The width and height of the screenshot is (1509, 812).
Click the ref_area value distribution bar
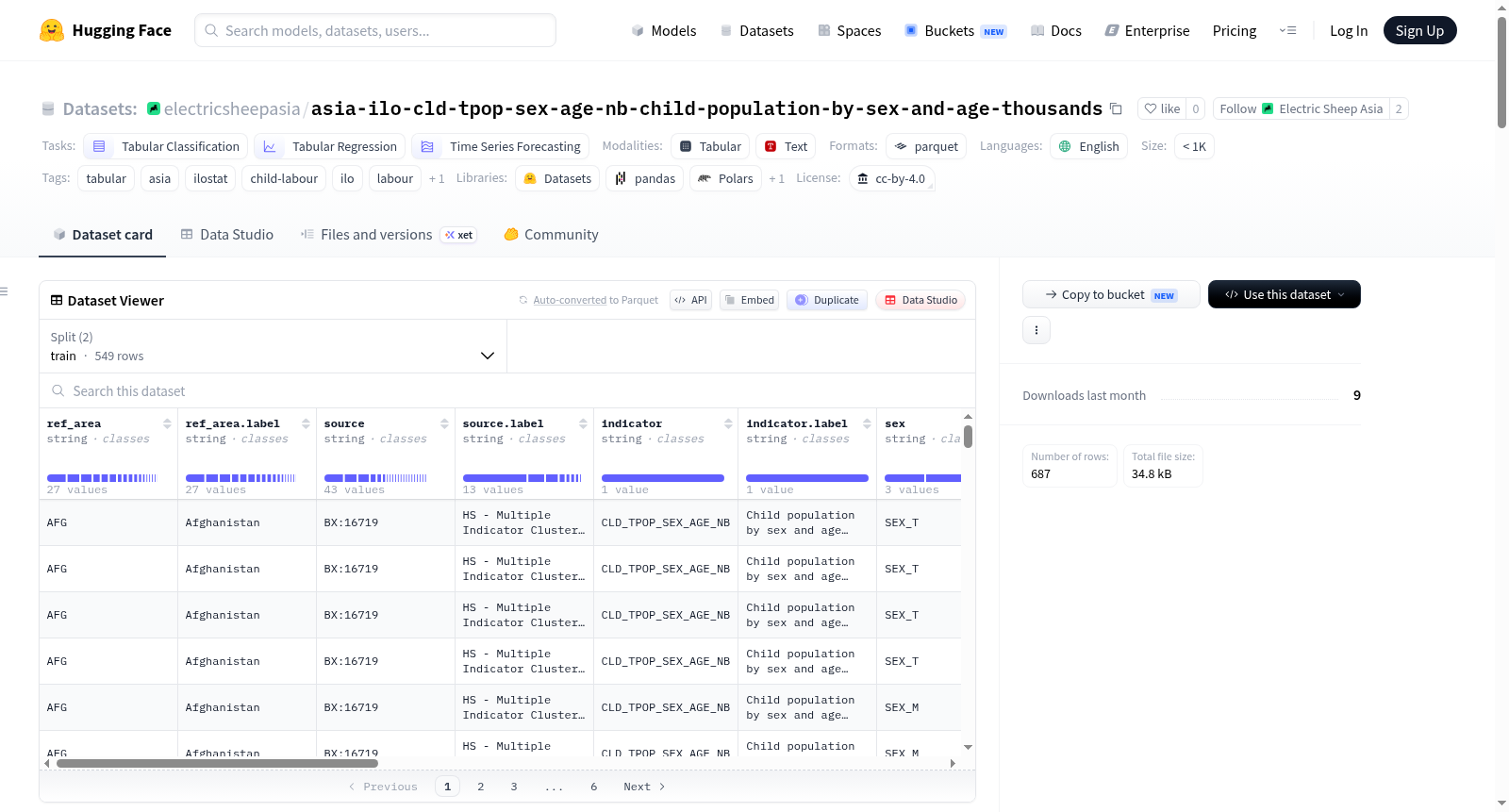tap(102, 478)
